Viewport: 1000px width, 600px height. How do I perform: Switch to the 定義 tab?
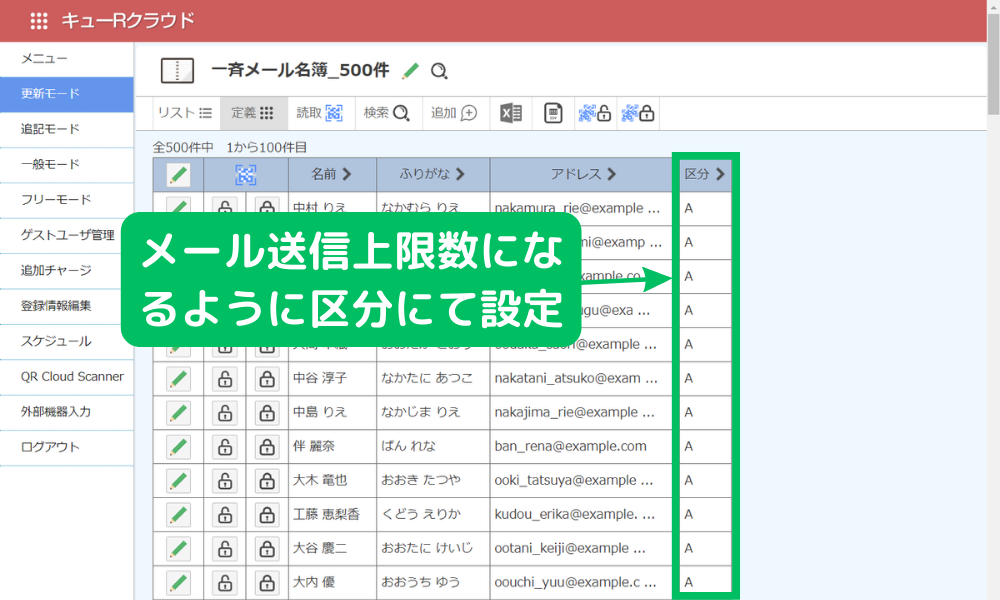pos(253,113)
